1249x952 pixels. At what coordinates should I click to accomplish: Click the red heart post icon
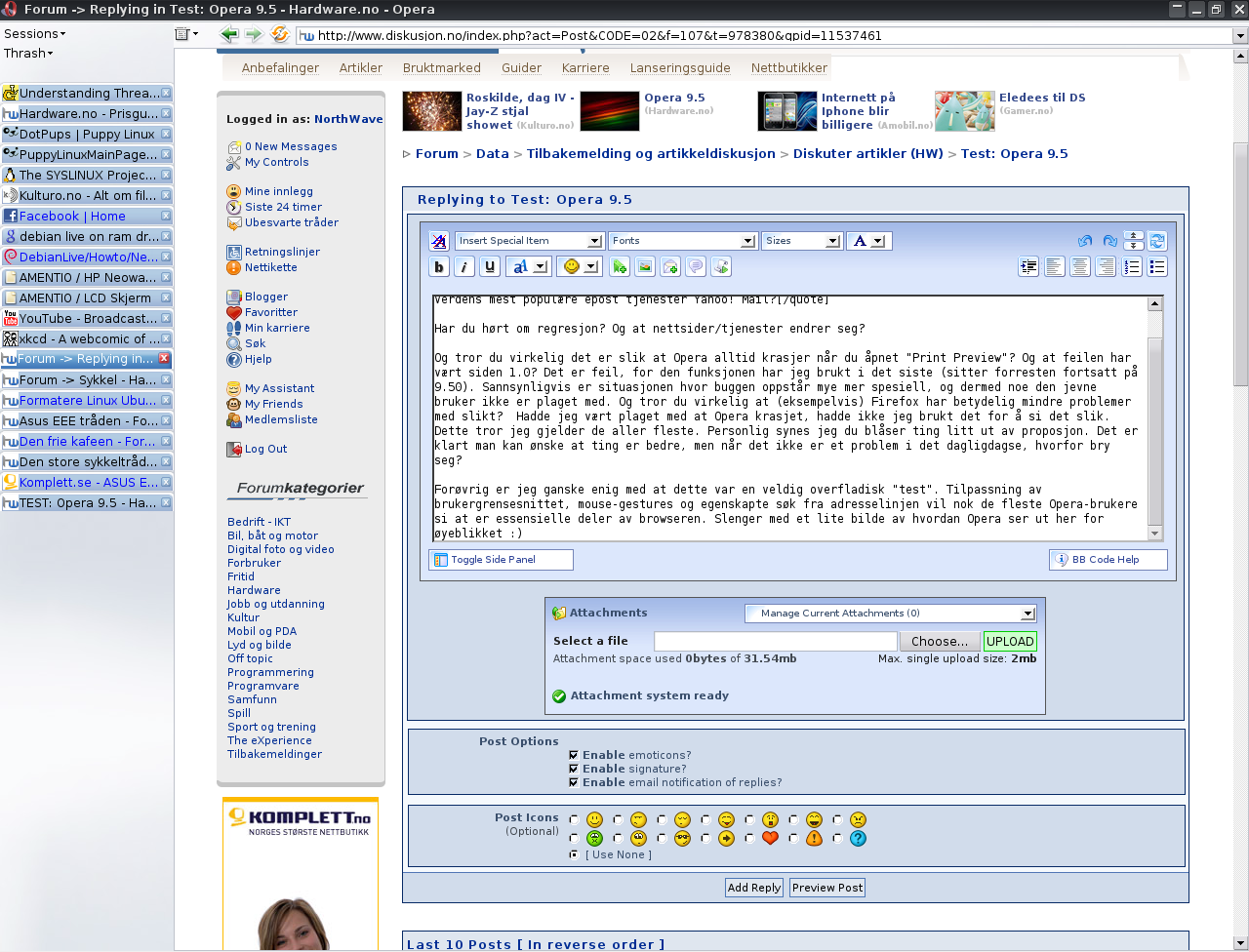pos(770,838)
